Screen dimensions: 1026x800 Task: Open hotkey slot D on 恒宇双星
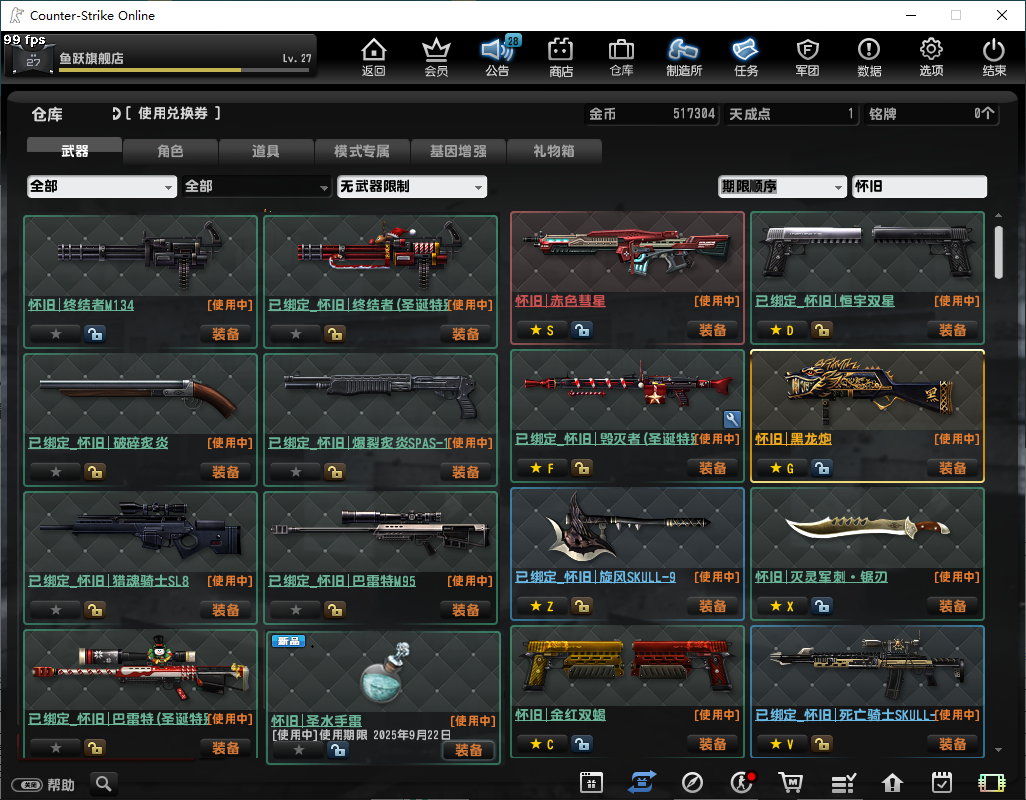782,330
